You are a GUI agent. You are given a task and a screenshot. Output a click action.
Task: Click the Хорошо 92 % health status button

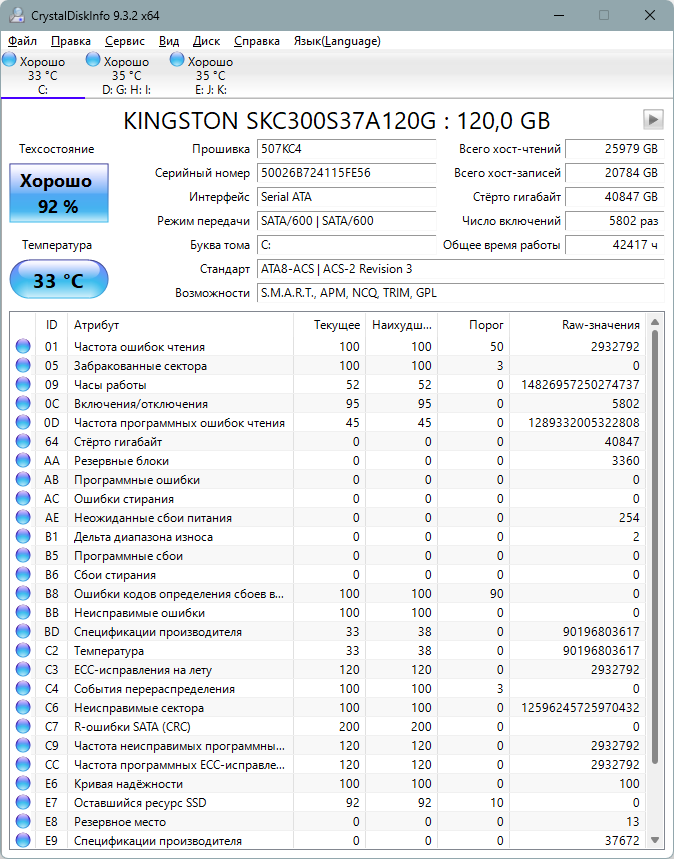coord(58,194)
